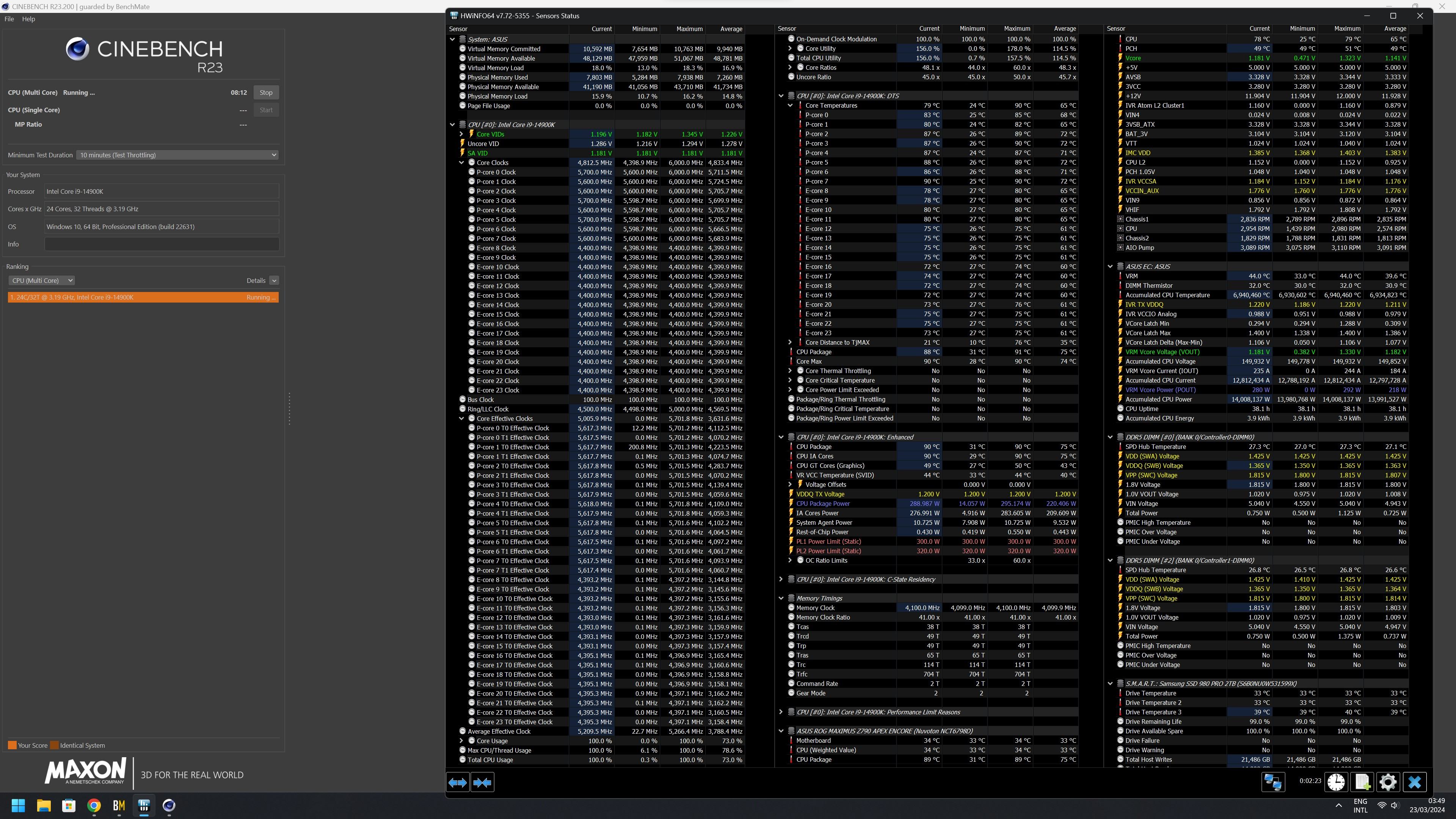Open File Explorer from the taskbar
Screen dimensions: 1456x819
tap(44, 805)
